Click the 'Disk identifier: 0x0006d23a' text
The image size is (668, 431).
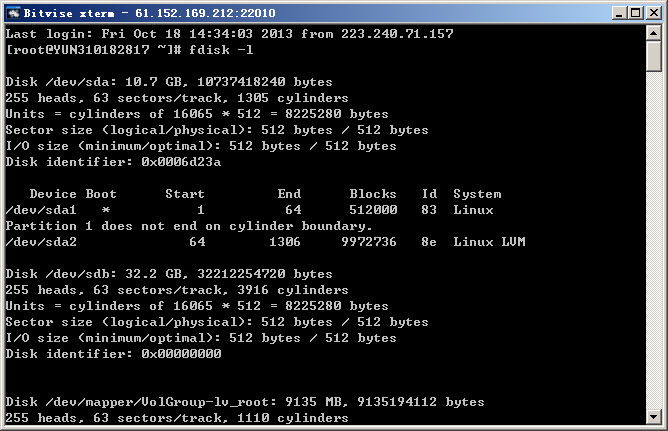point(113,162)
